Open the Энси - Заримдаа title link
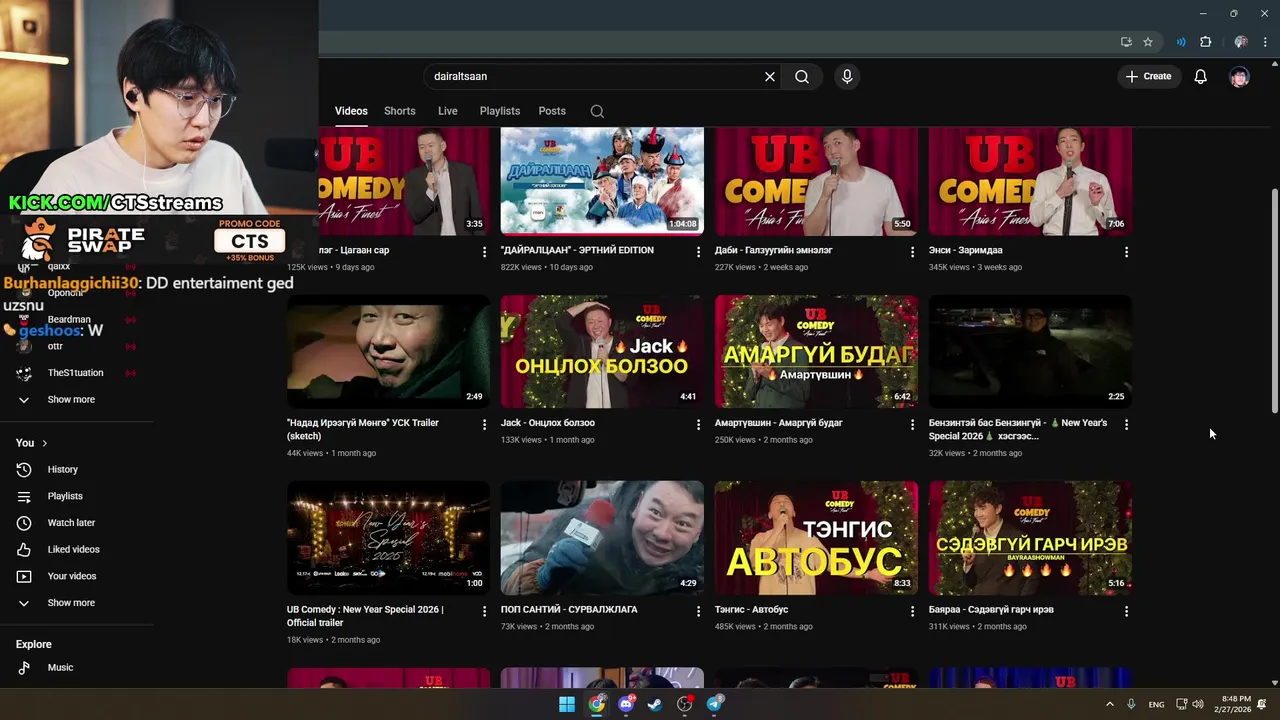1280x720 pixels. coord(965,250)
